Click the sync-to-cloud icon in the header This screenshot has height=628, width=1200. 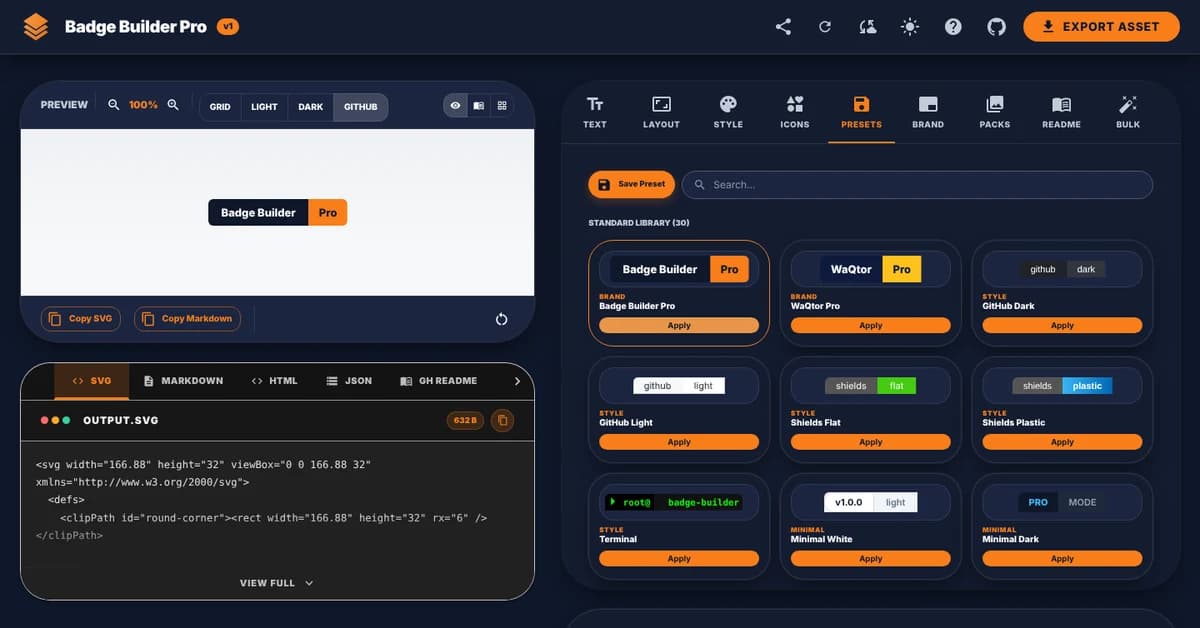[867, 27]
